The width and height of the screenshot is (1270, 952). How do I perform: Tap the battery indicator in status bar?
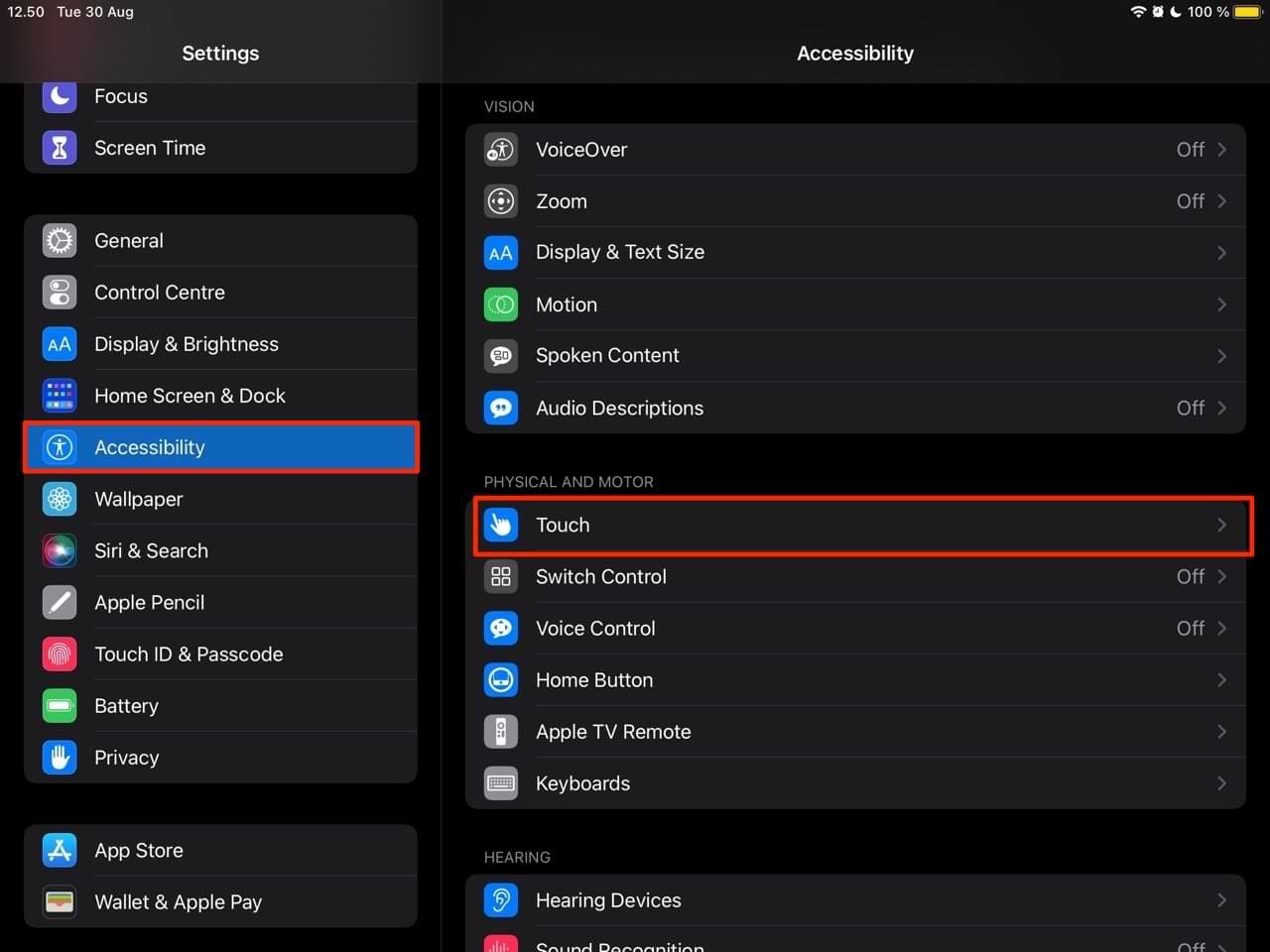click(1247, 12)
